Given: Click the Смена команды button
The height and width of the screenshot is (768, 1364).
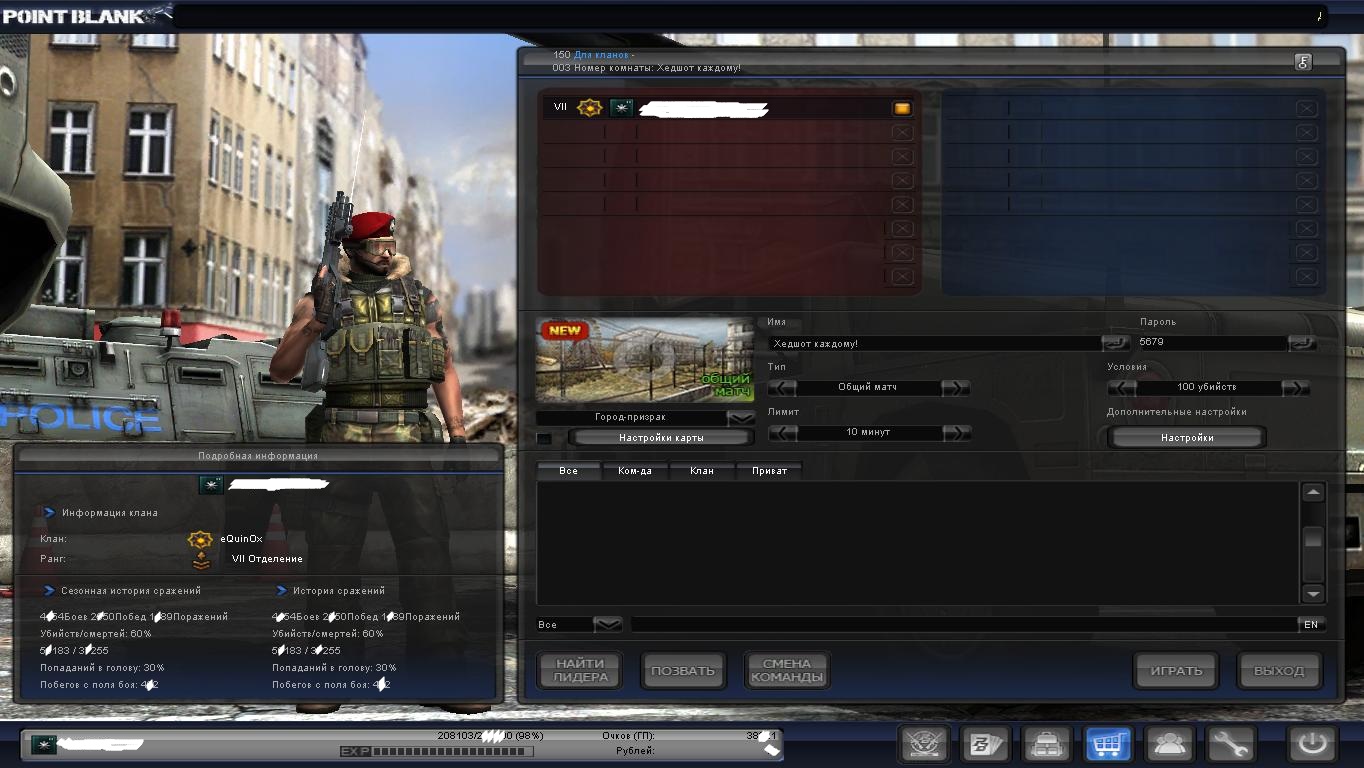Looking at the screenshot, I should pyautogui.click(x=787, y=670).
